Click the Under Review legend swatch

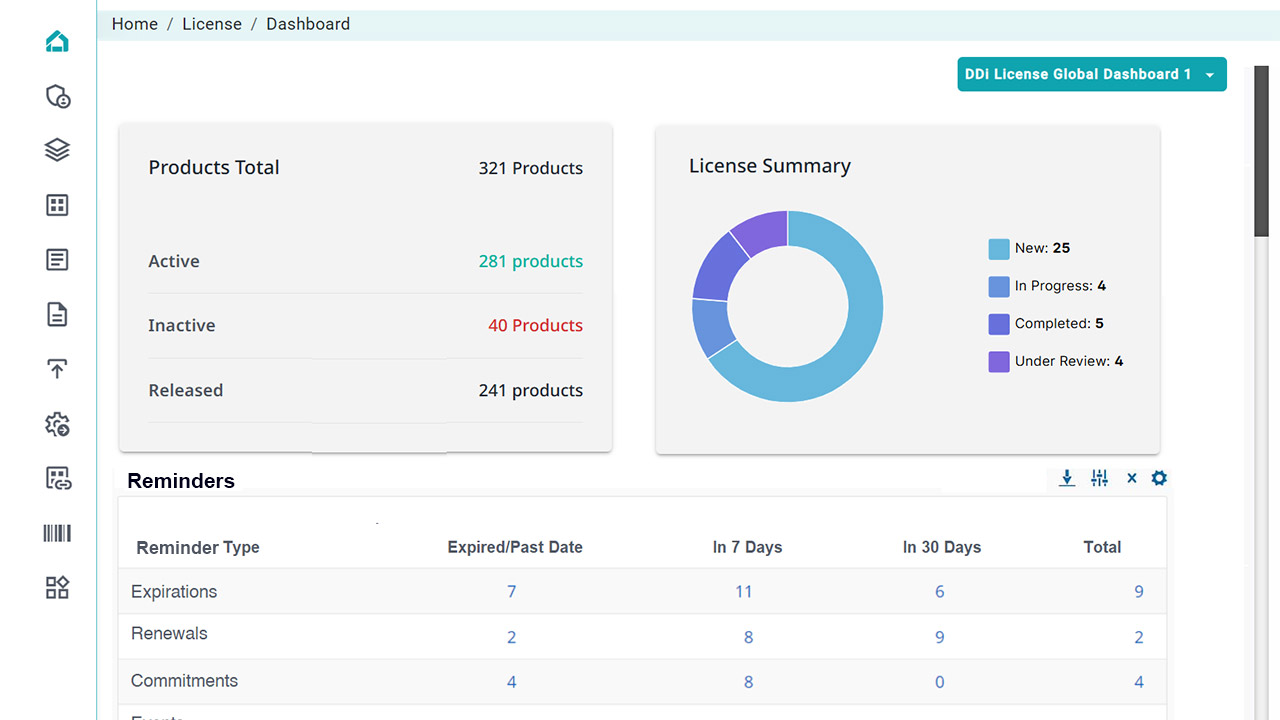click(998, 362)
